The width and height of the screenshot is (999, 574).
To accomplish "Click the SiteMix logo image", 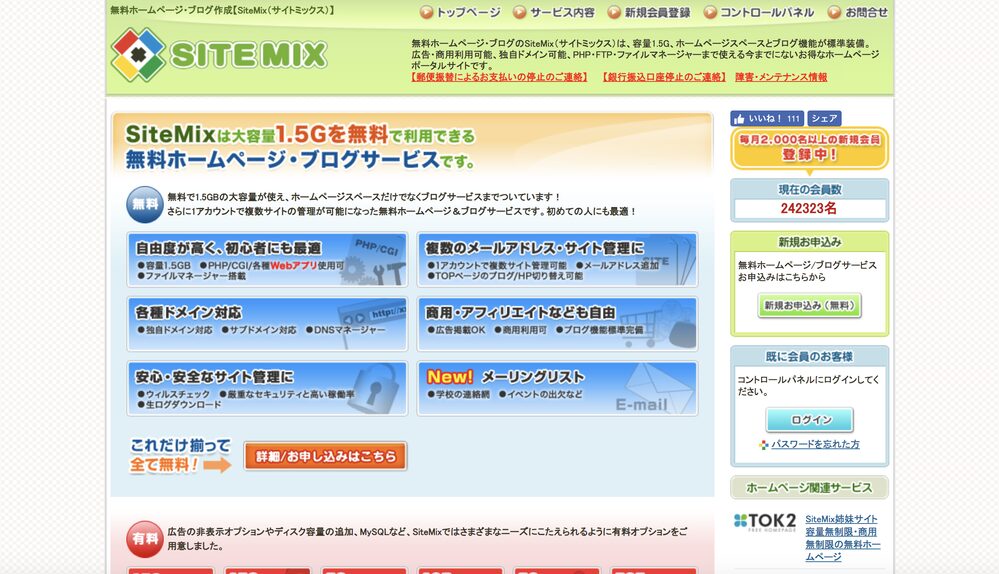I will tap(219, 55).
